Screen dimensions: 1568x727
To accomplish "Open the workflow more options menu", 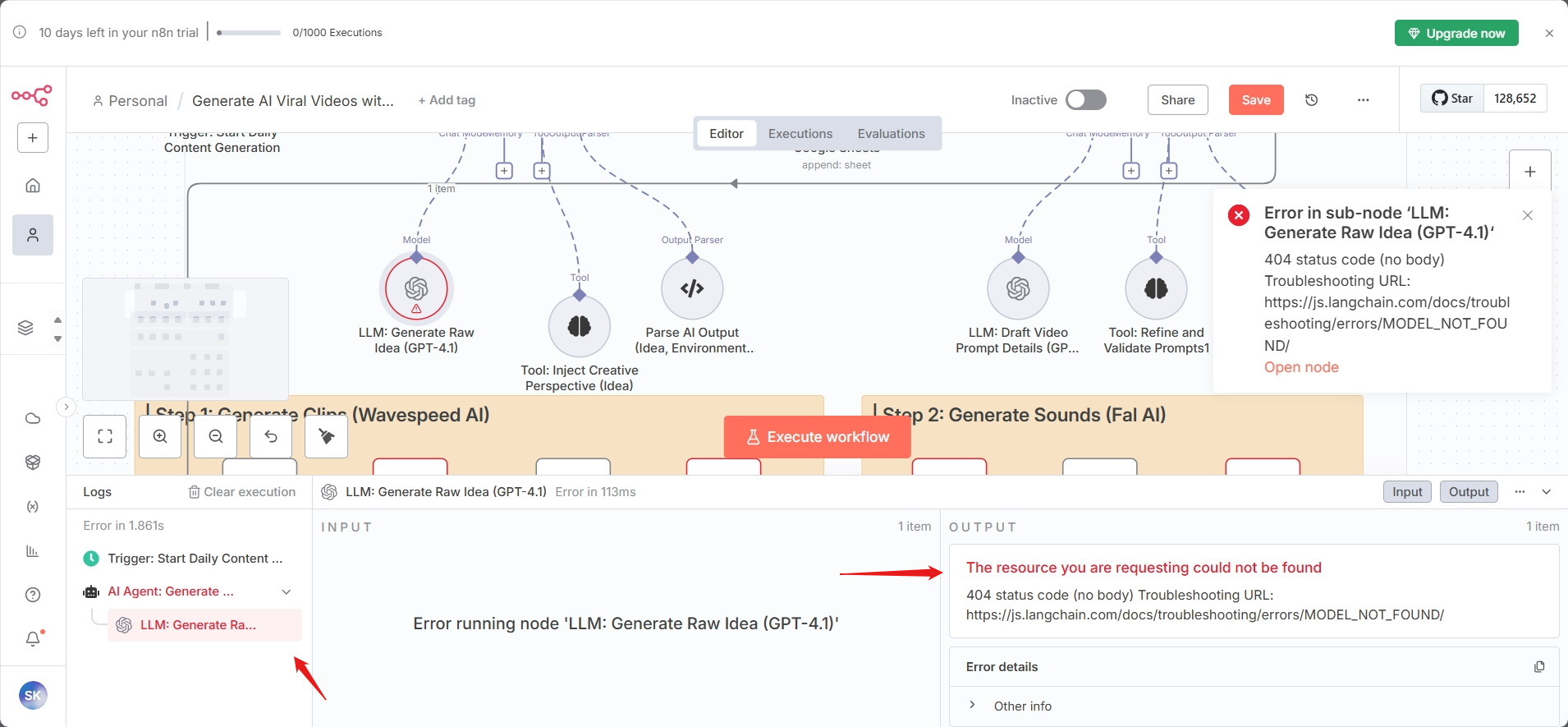I will coord(1364,100).
